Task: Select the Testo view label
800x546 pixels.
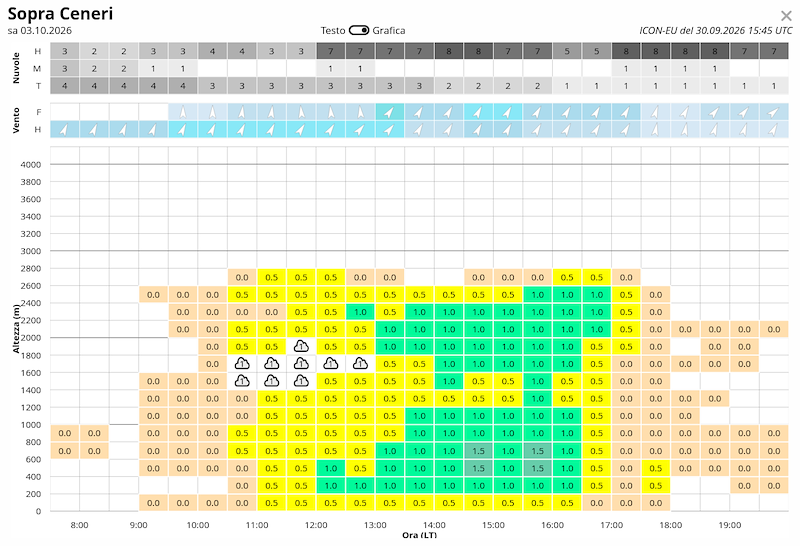Action: click(333, 31)
